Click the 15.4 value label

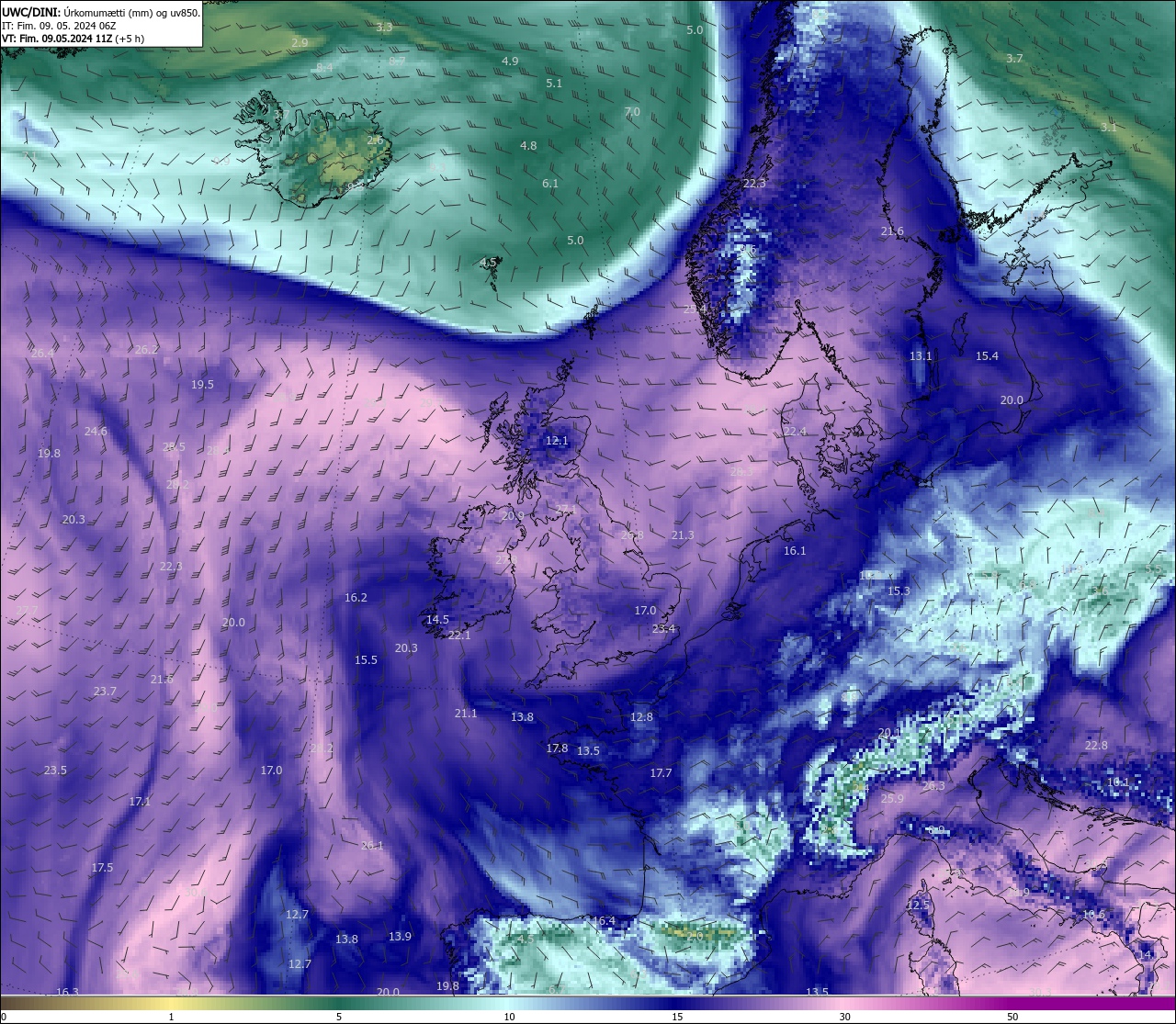987,355
